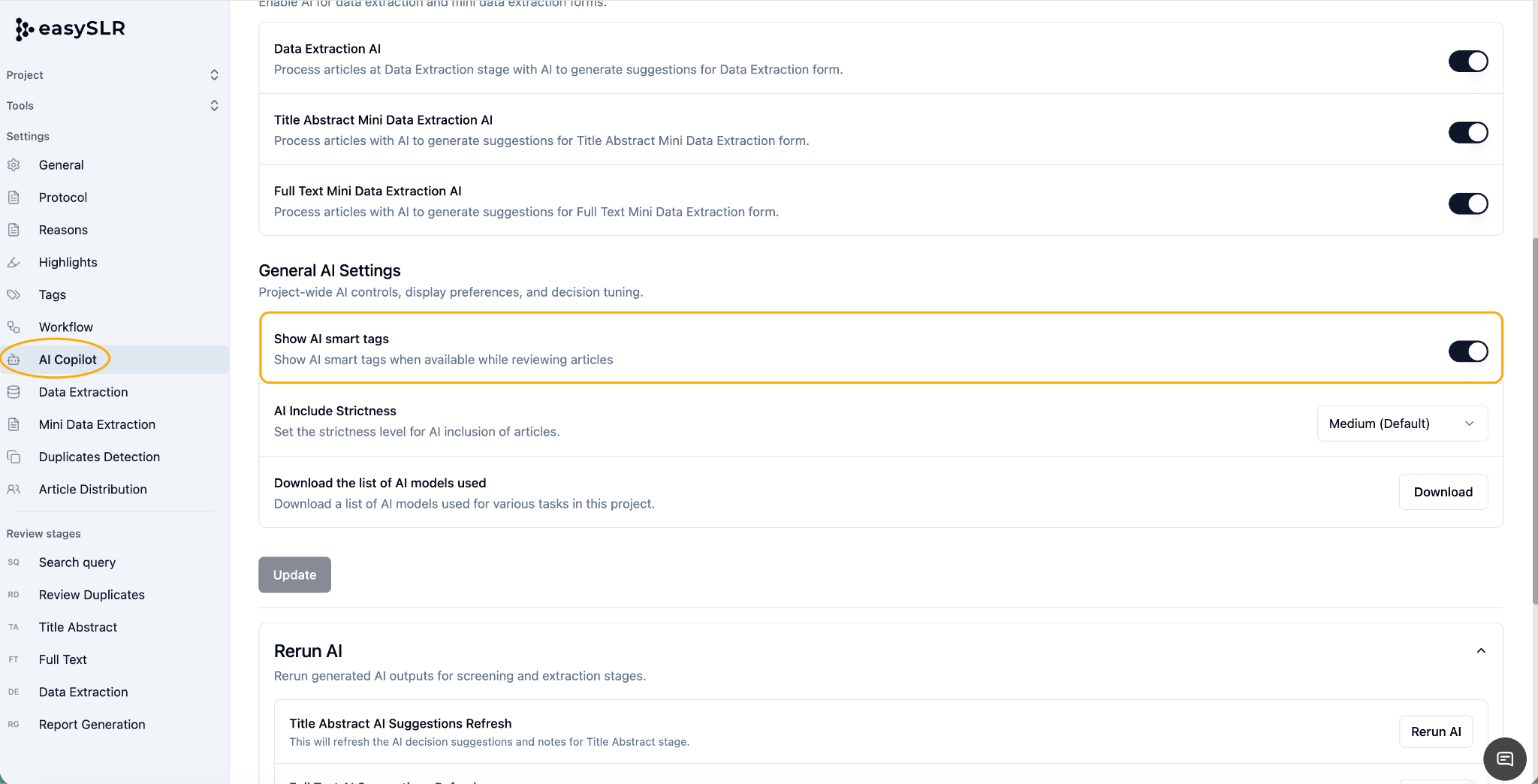Expand the Project section selector
1538x784 pixels.
coord(113,74)
